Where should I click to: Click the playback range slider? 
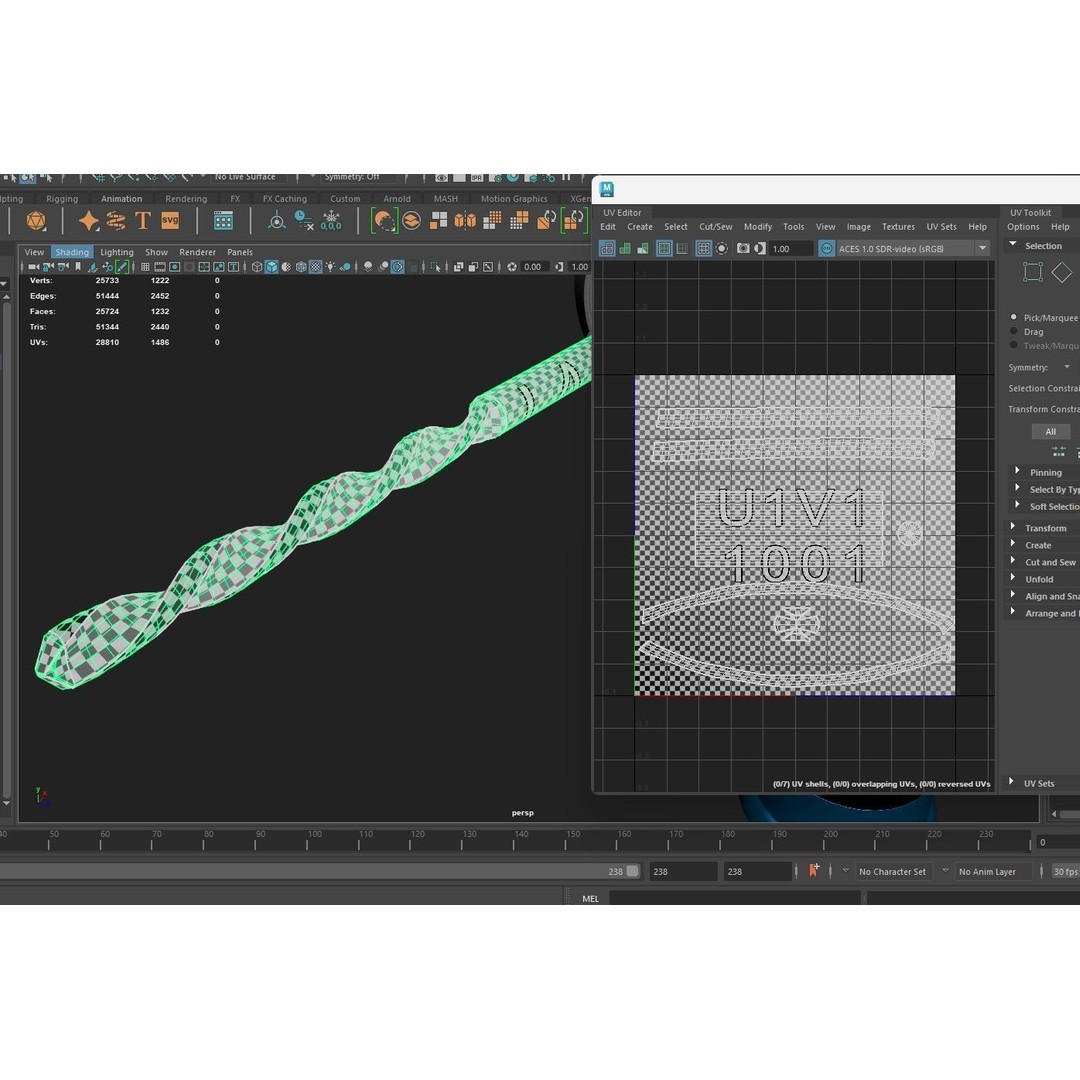(300, 871)
